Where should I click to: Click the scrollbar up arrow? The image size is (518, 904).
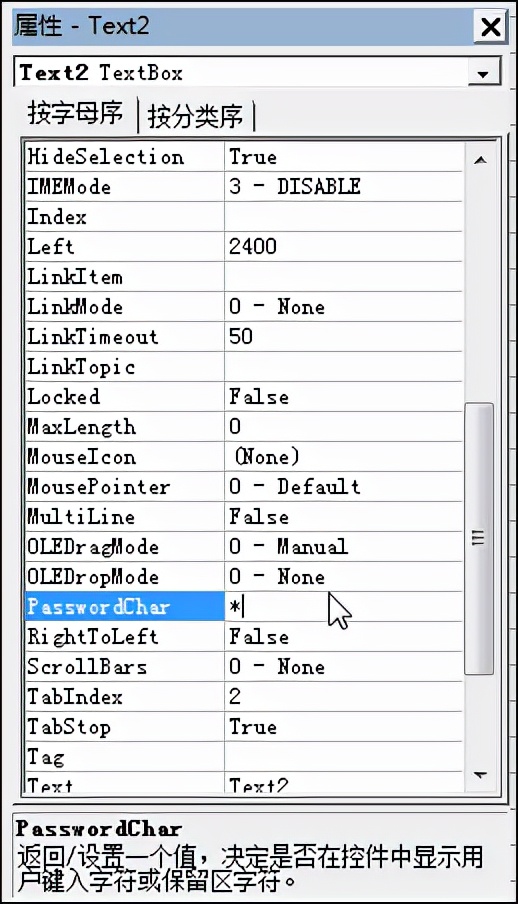(480, 160)
